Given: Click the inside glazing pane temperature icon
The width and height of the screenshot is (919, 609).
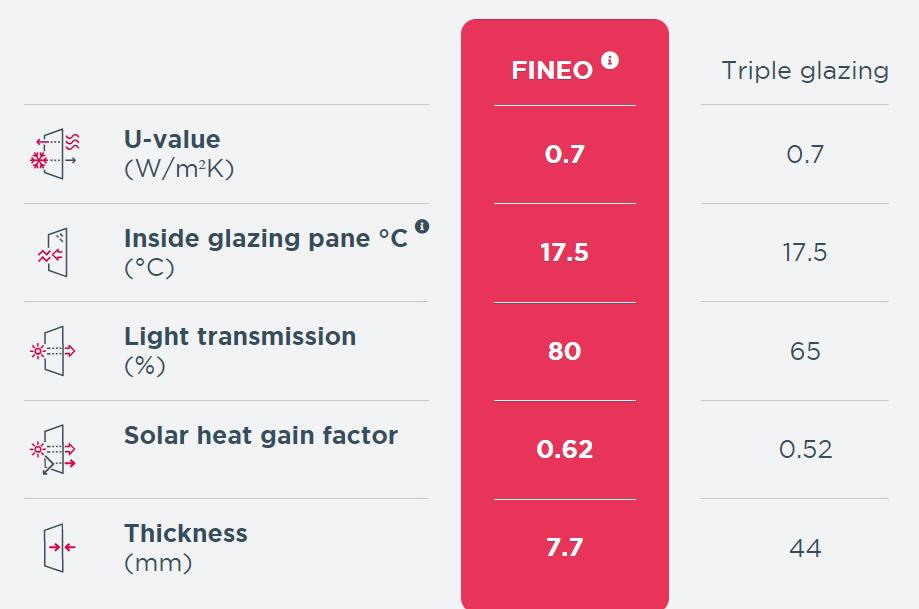Looking at the screenshot, I should tap(54, 252).
